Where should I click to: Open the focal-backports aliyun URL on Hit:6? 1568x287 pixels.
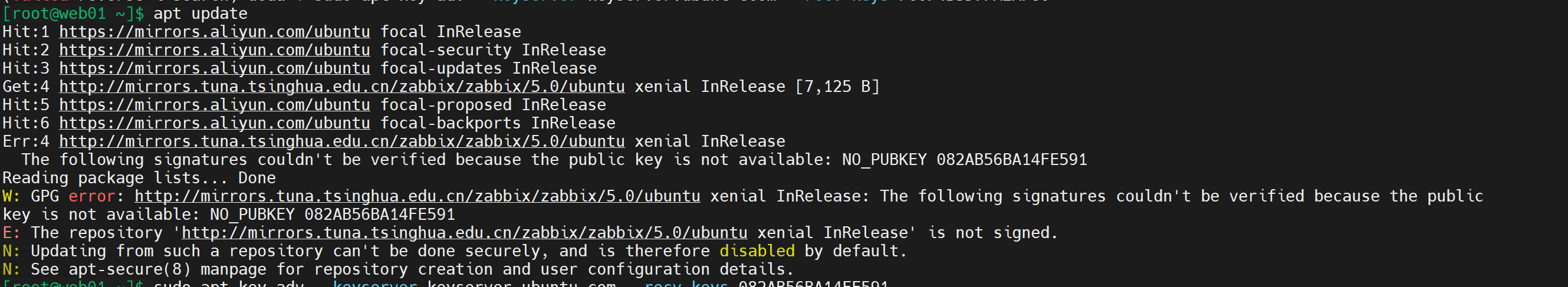[214, 123]
